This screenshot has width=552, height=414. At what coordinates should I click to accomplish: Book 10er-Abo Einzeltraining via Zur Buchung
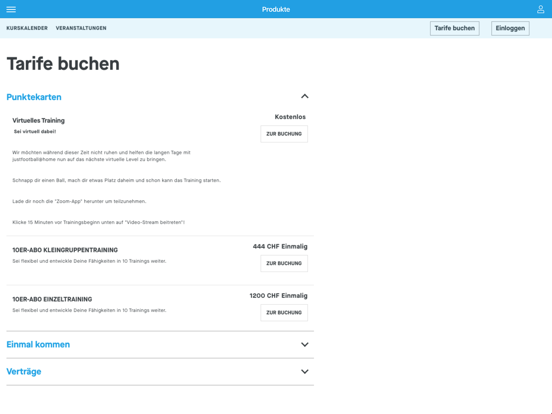tap(284, 313)
